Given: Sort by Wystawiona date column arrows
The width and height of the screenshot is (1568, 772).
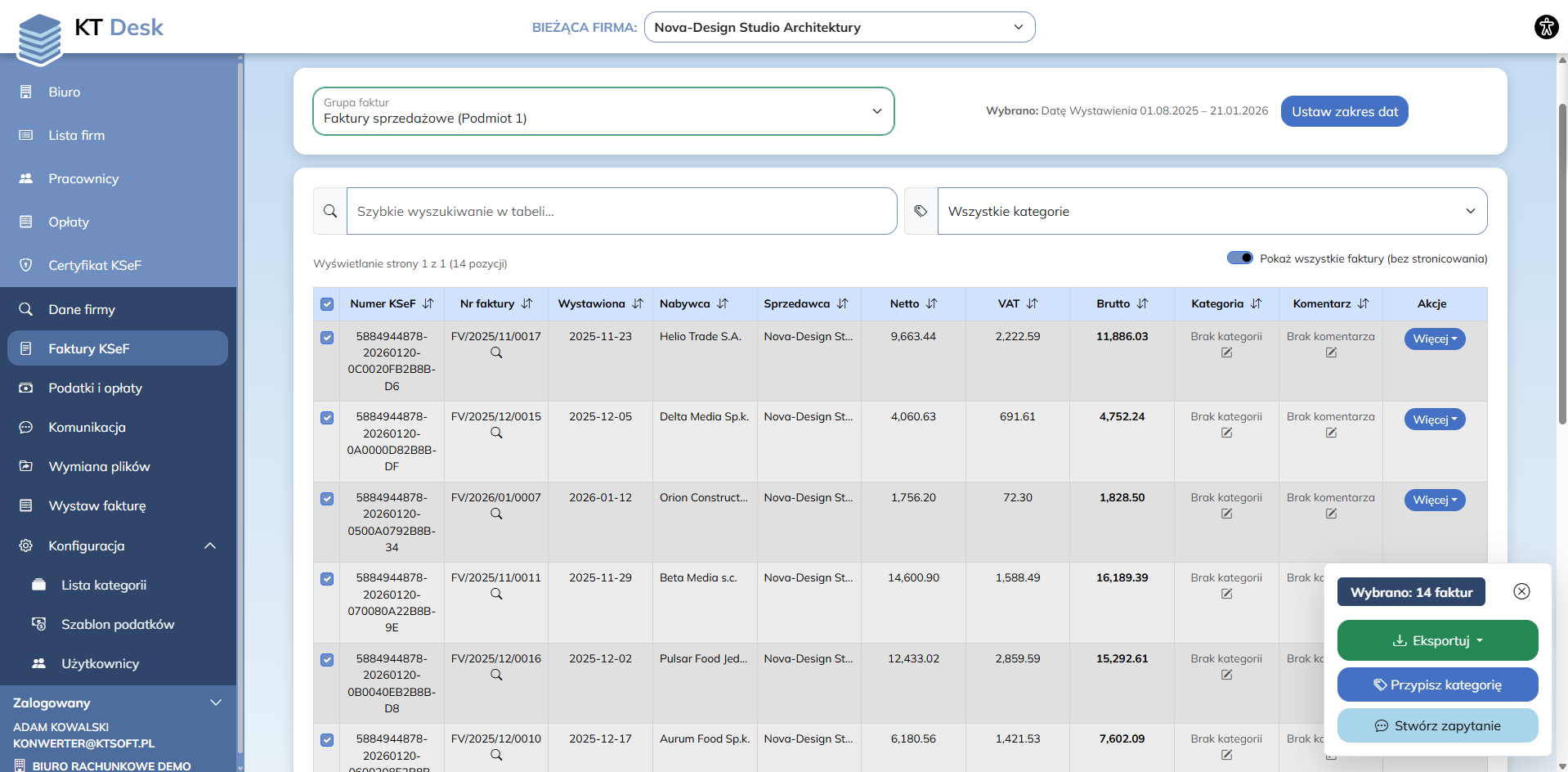Looking at the screenshot, I should (638, 303).
